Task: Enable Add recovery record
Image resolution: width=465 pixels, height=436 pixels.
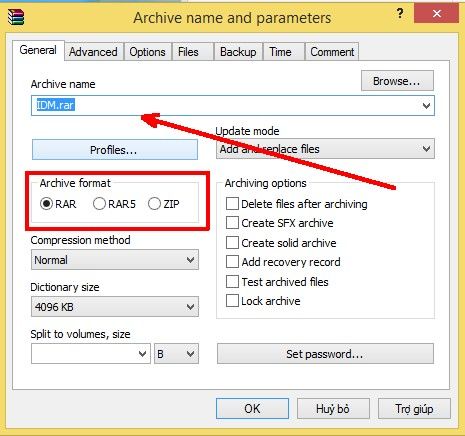Action: (x=232, y=262)
